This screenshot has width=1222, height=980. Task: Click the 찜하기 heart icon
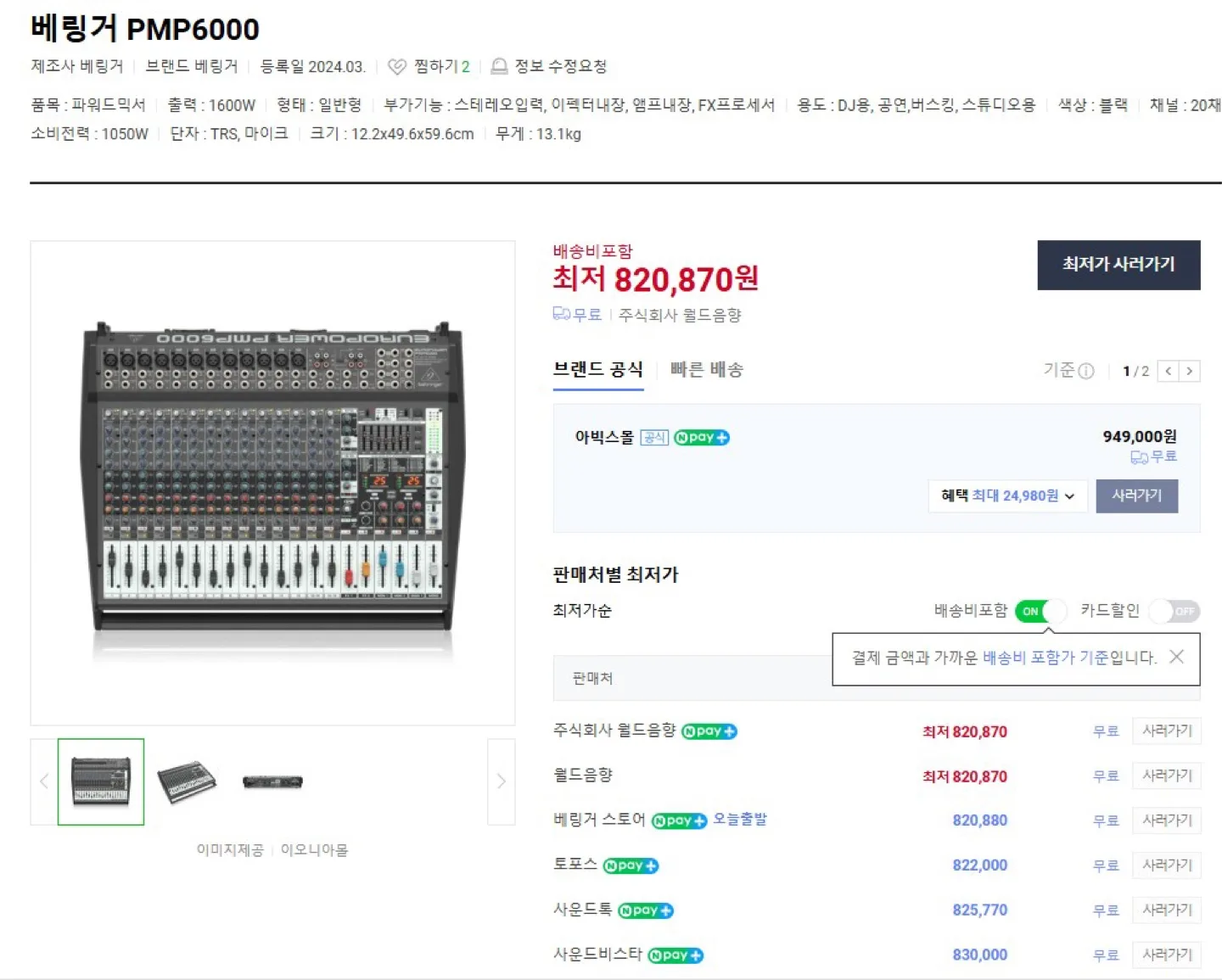pos(395,65)
